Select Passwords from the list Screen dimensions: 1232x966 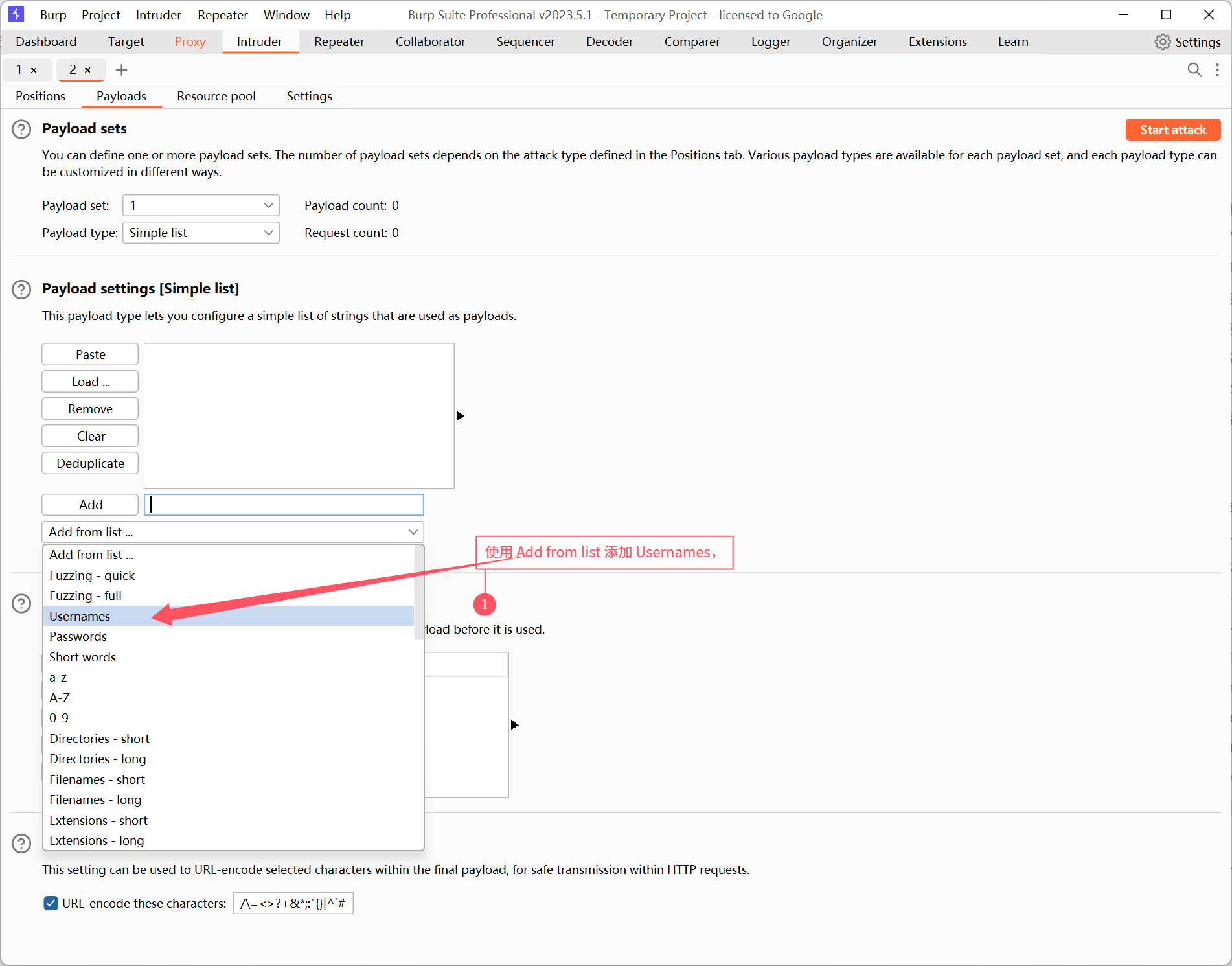[x=228, y=636]
